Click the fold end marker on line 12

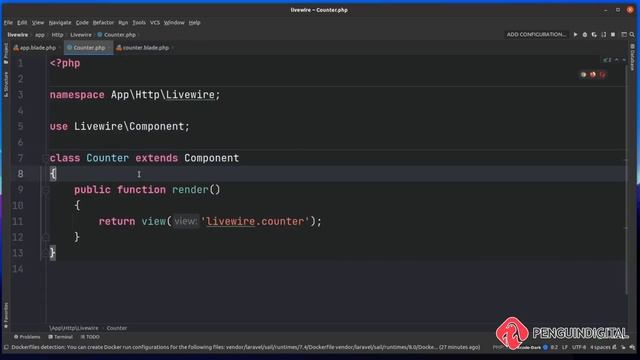pos(46,237)
